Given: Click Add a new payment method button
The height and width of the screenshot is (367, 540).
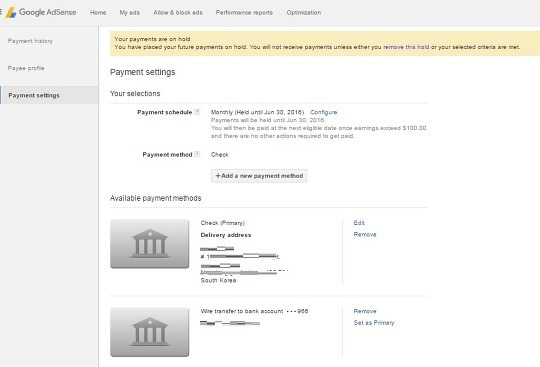Looking at the screenshot, I should [259, 176].
